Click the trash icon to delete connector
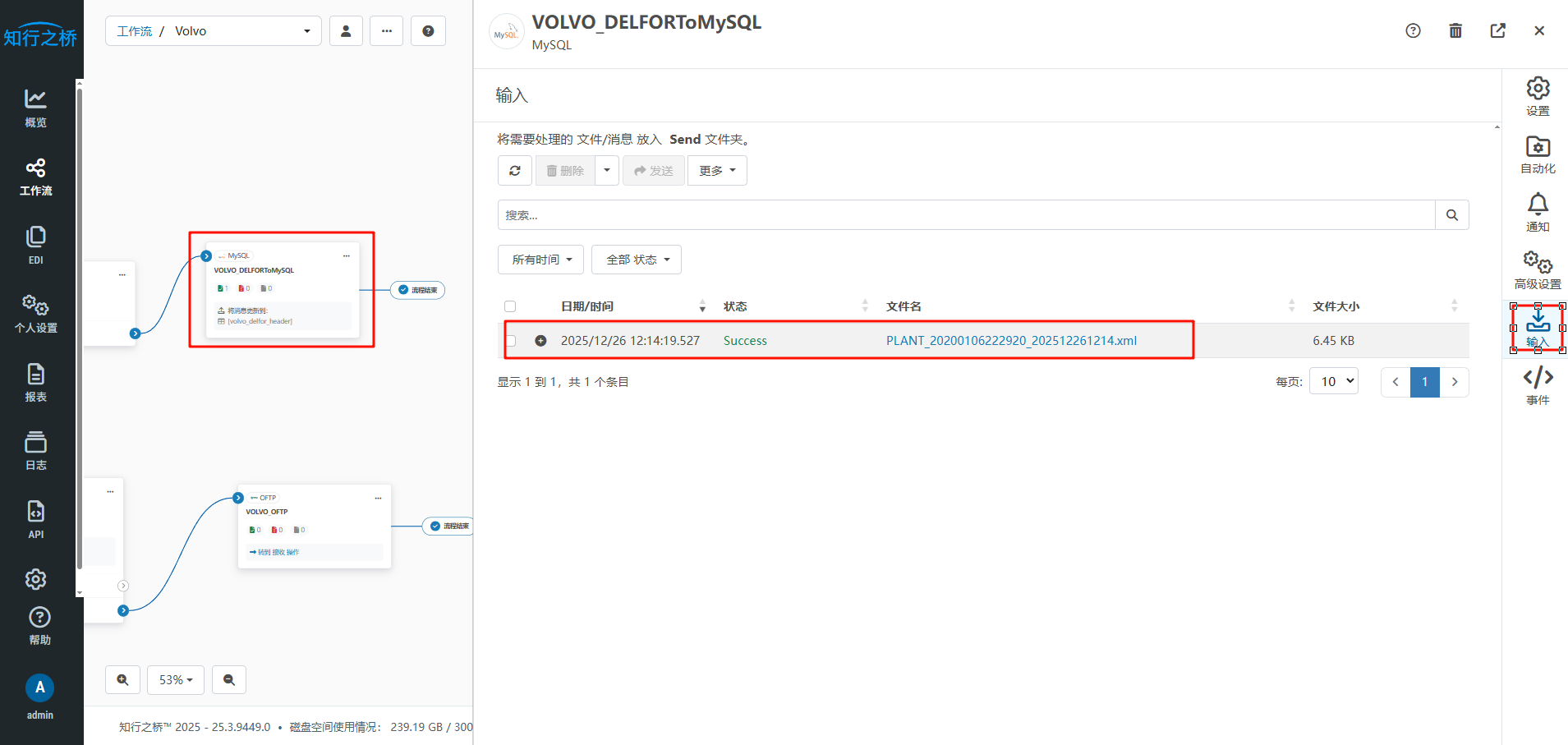 tap(1455, 30)
